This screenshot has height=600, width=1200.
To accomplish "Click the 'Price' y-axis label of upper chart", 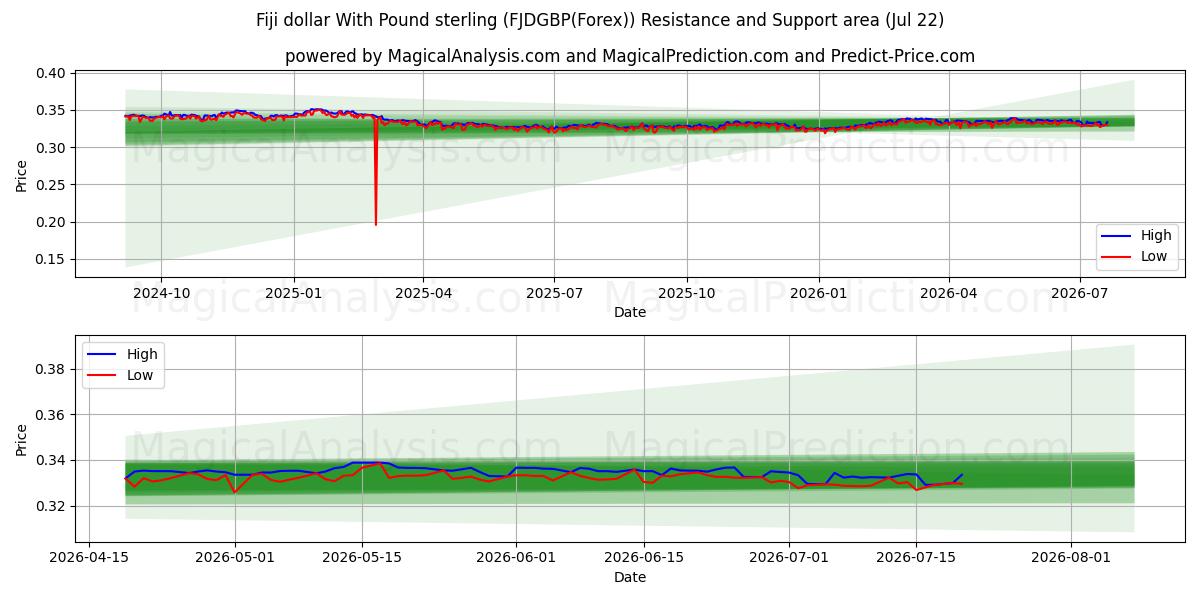I will 22,175.
